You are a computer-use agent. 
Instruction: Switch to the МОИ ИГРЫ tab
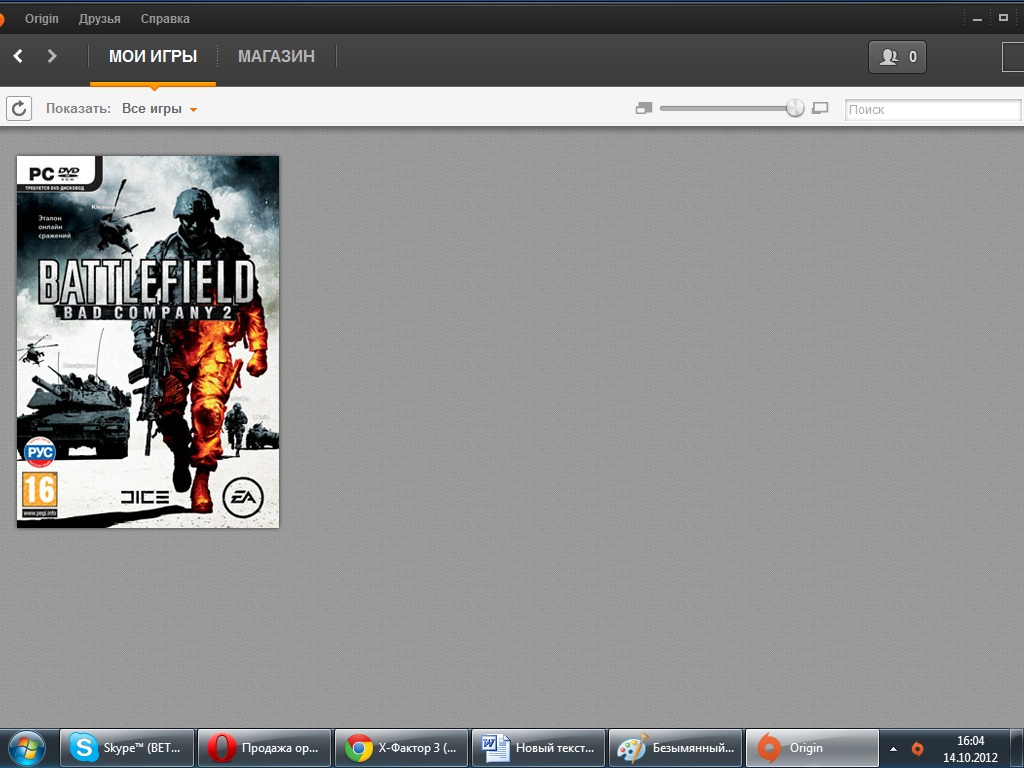point(153,57)
